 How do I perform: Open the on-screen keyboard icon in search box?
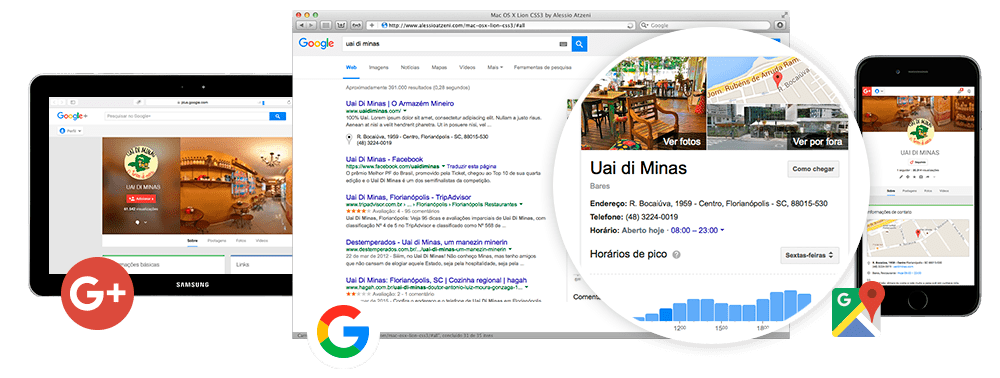563,44
